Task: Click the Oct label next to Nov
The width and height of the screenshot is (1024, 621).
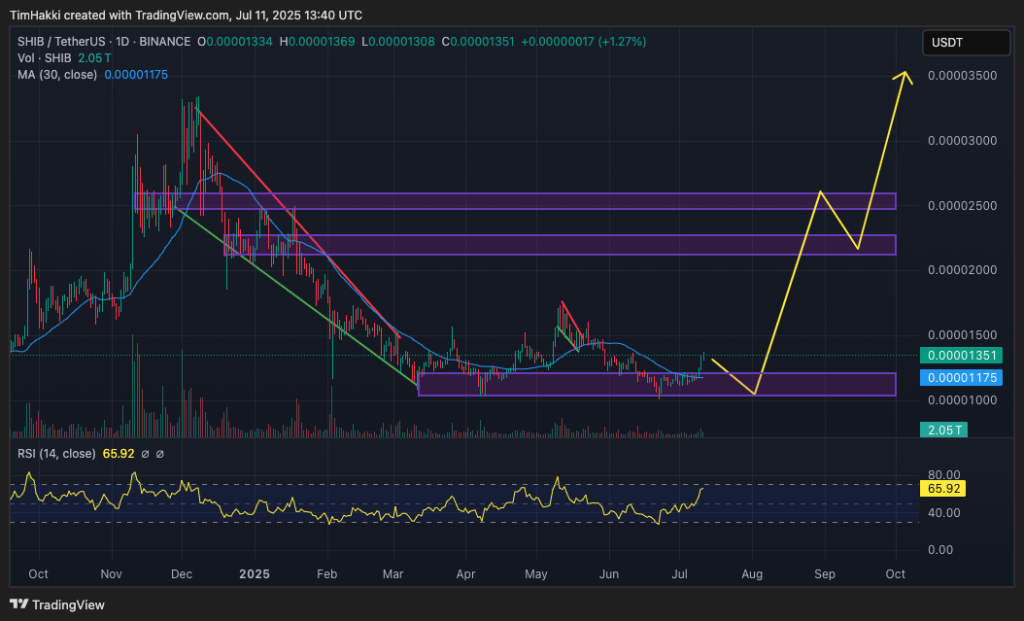Action: coord(39,574)
